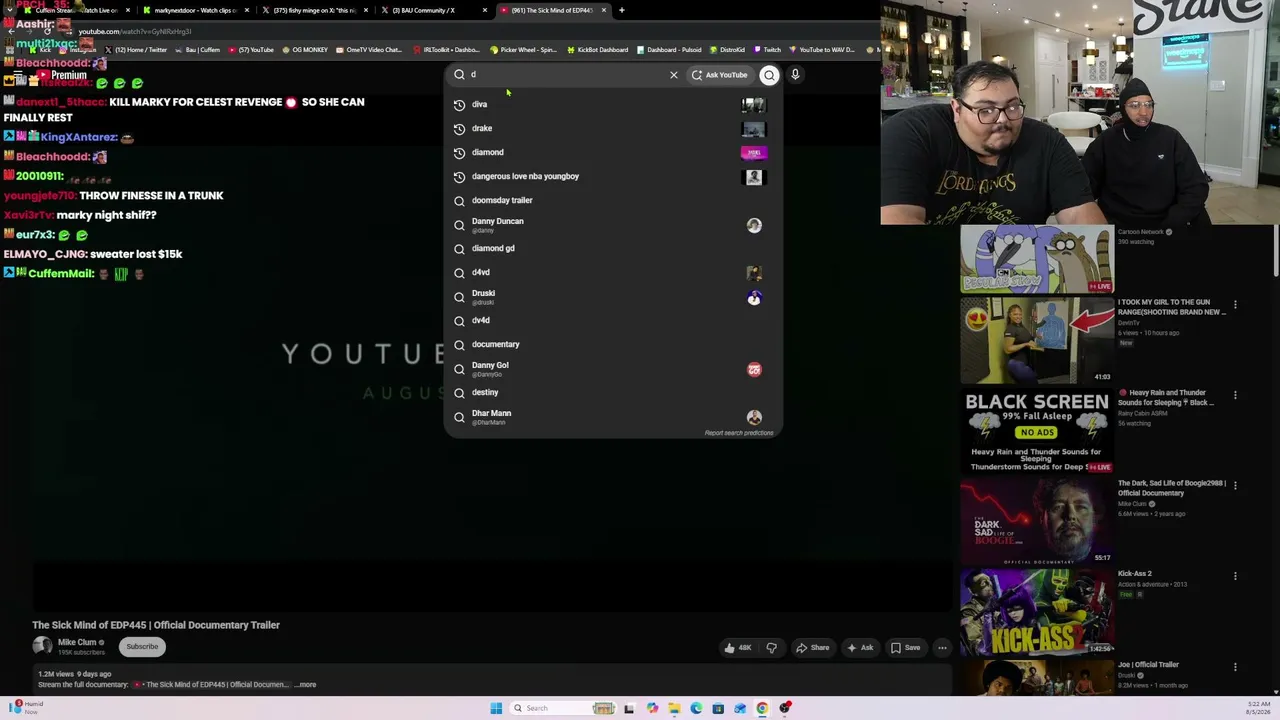Open the KickBot Dashboard bookmark
1280x720 pixels.
(598, 50)
